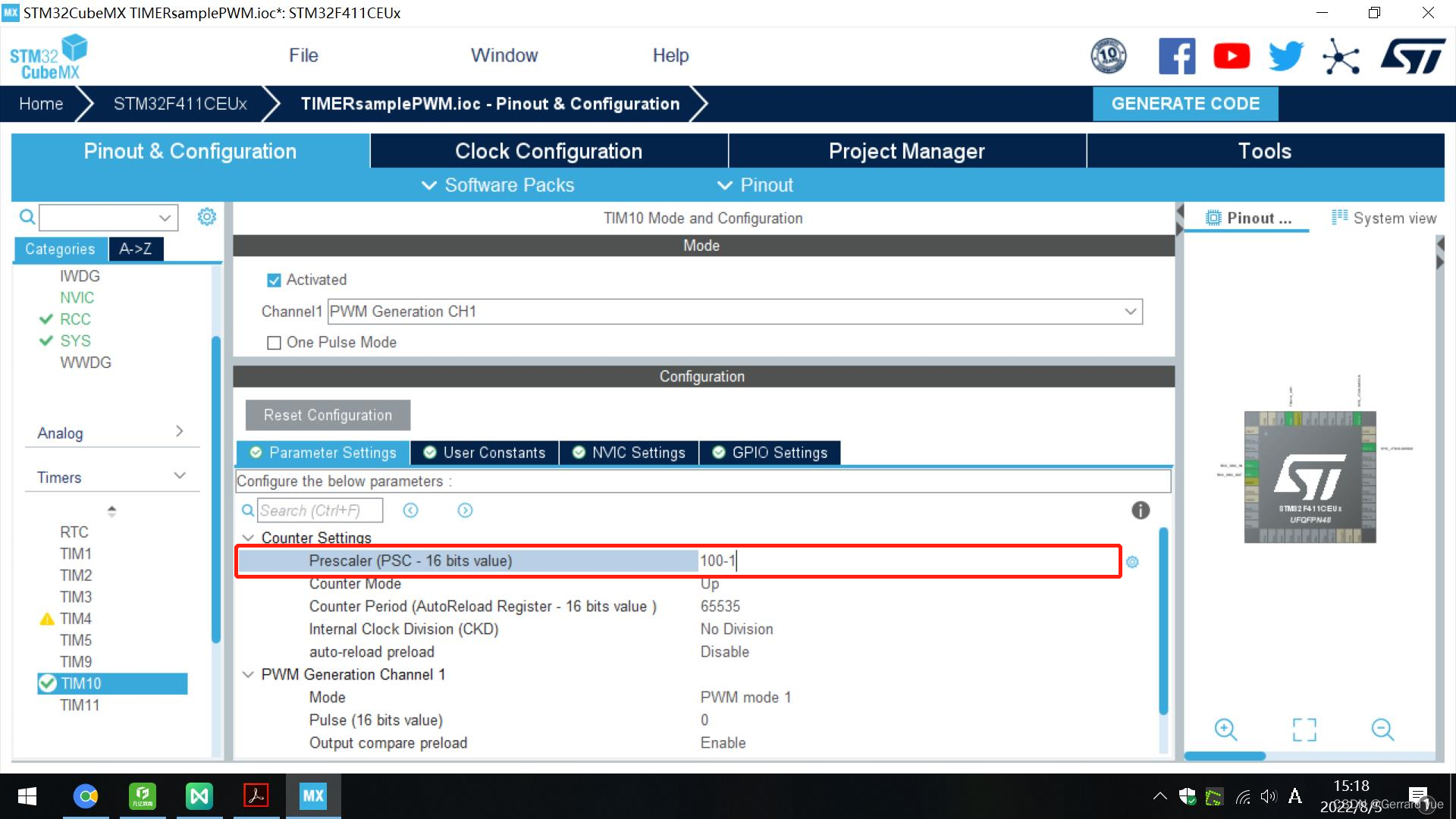Switch to System view

(x=1384, y=218)
